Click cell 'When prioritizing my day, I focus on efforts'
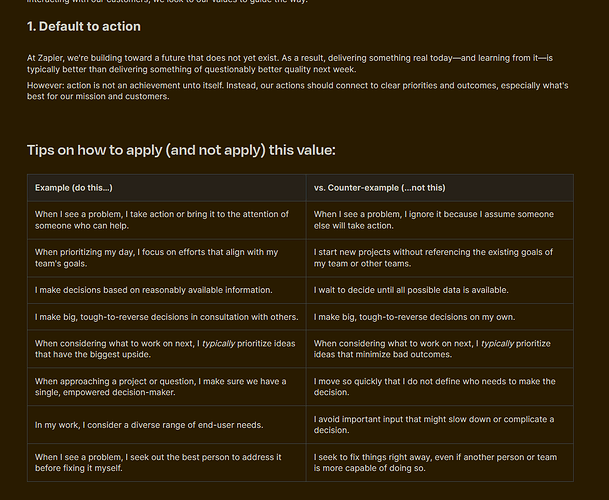Image resolution: width=609 pixels, height=500 pixels. point(167,258)
